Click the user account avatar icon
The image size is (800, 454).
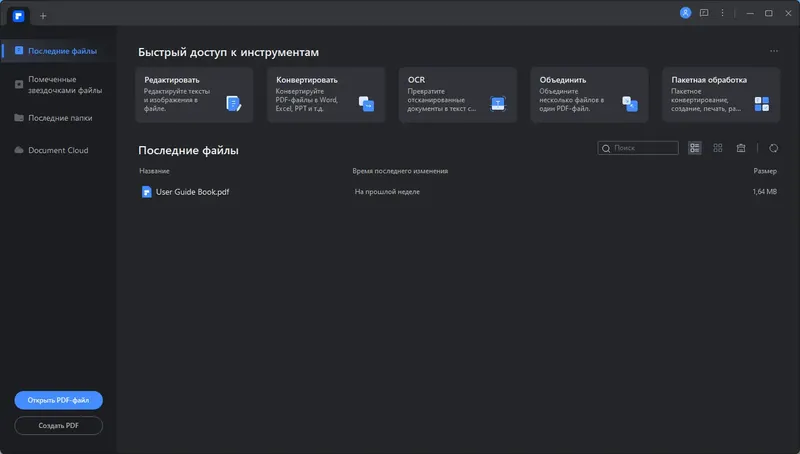point(685,13)
